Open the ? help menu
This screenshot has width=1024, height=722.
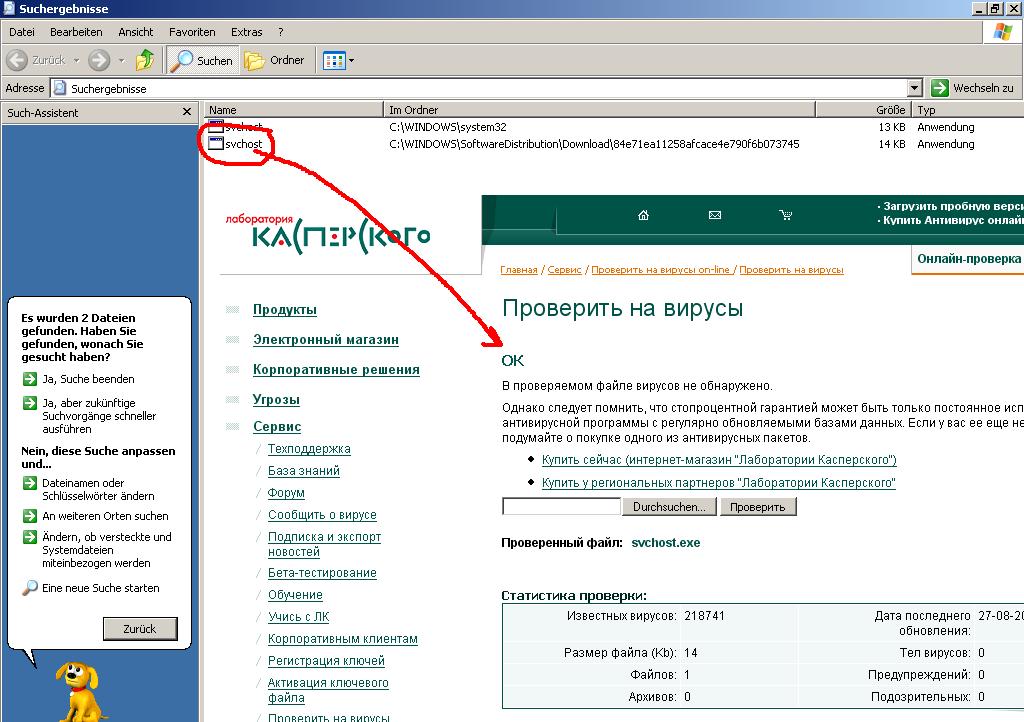point(281,32)
